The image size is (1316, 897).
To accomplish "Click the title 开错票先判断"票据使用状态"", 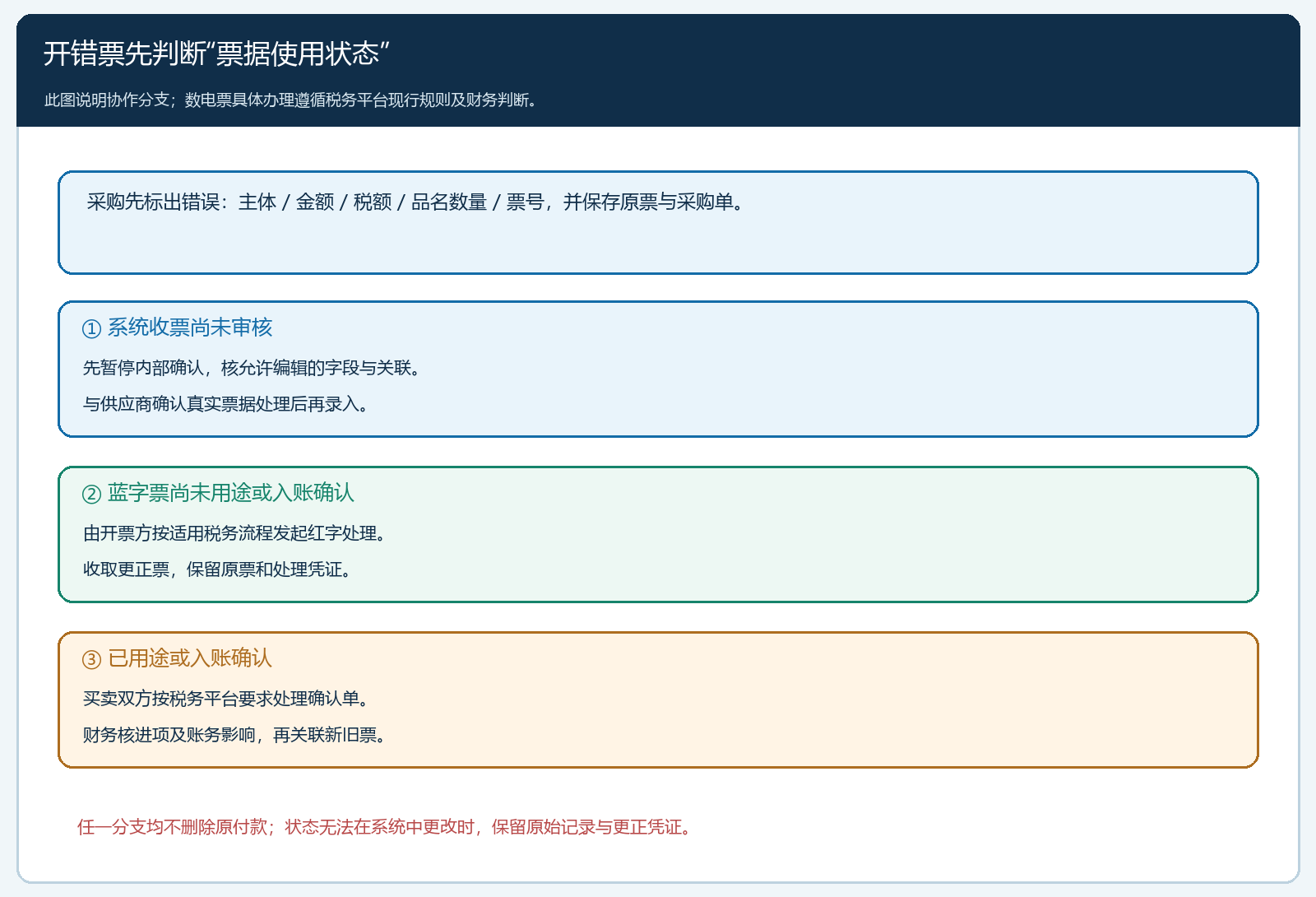I will click(216, 53).
